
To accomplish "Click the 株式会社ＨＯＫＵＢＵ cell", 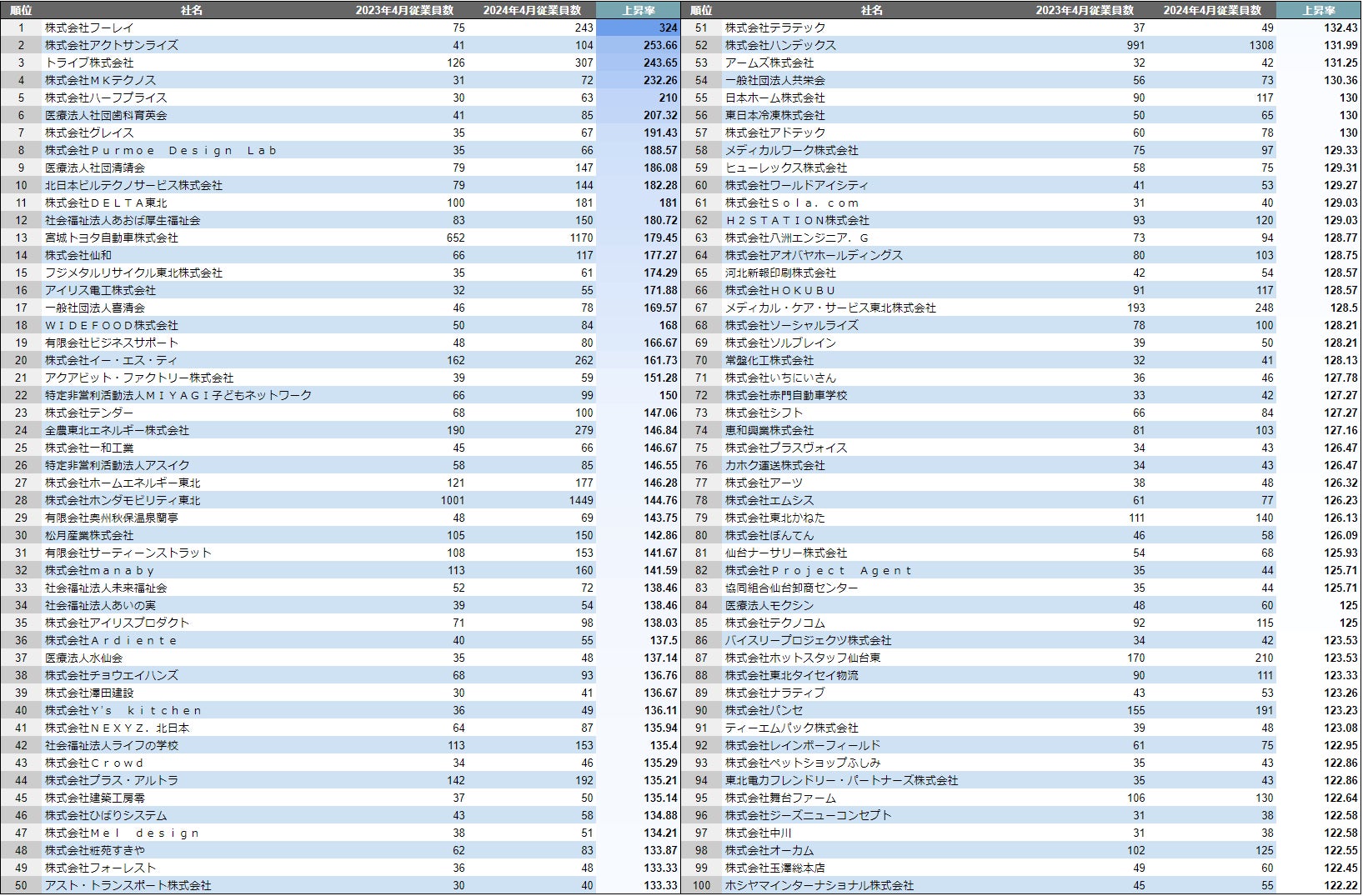I will [x=780, y=290].
